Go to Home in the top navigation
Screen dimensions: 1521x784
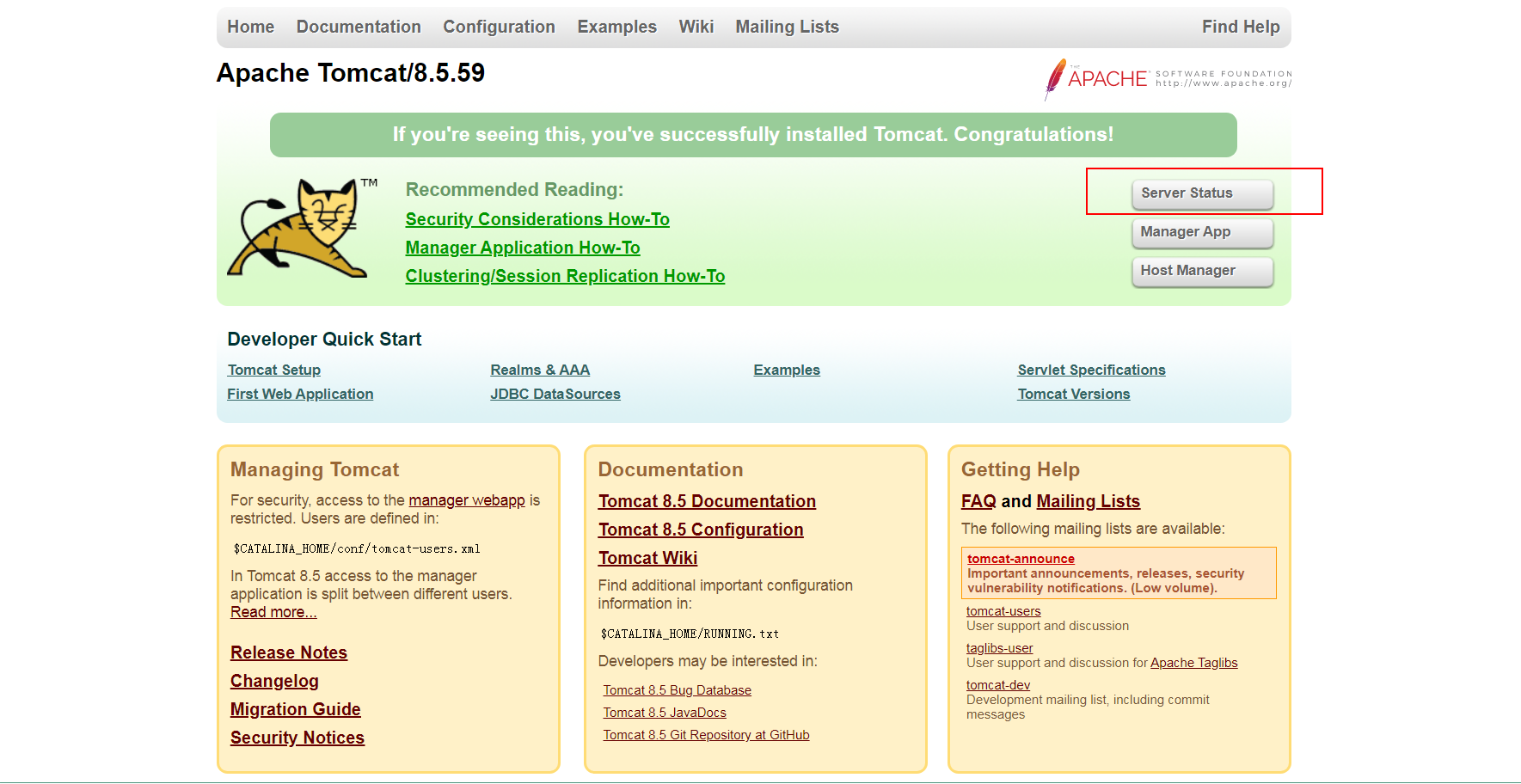[x=250, y=27]
